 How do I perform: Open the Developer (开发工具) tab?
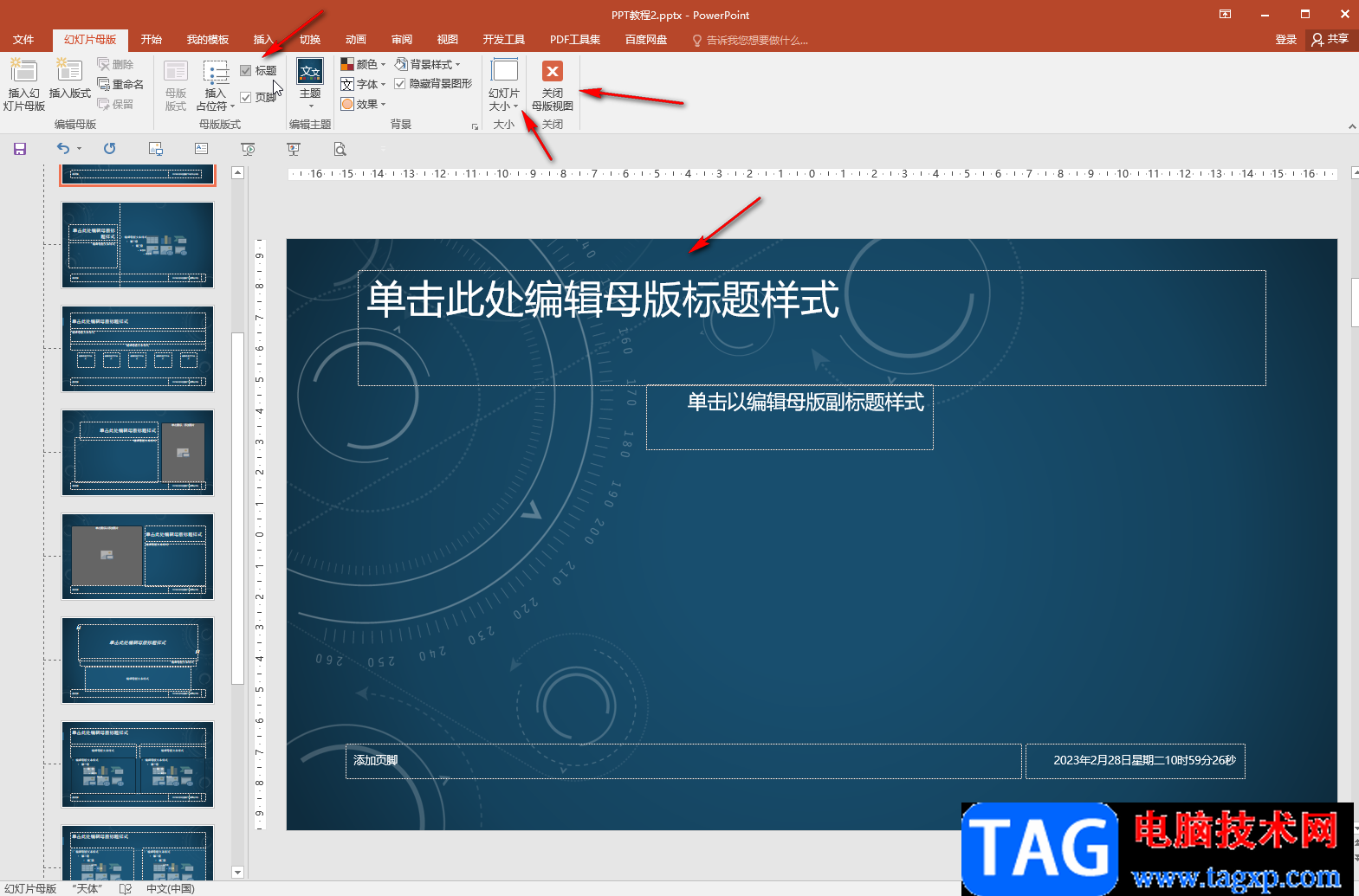(x=504, y=40)
